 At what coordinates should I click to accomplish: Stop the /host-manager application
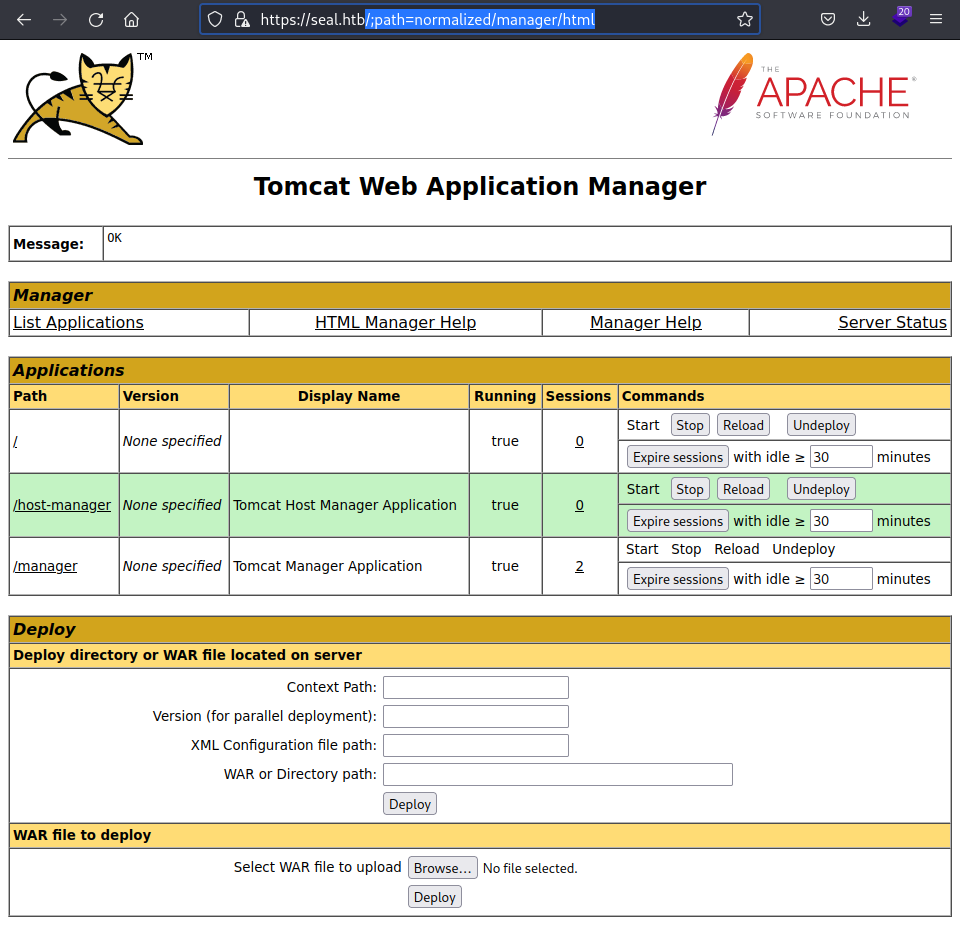point(690,489)
